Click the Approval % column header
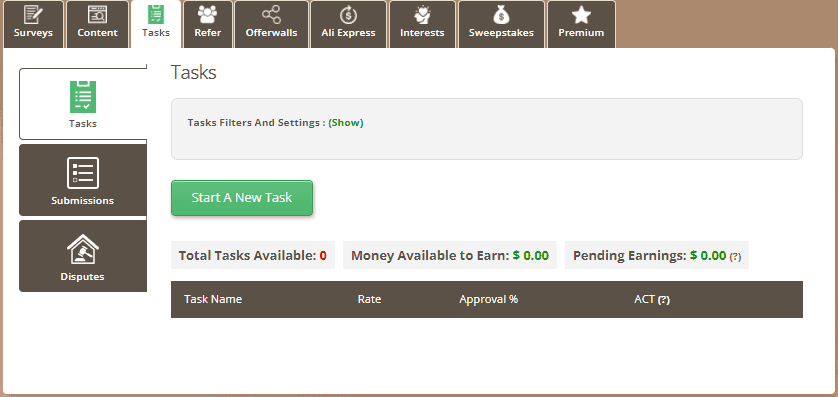This screenshot has height=397, width=838. click(488, 299)
